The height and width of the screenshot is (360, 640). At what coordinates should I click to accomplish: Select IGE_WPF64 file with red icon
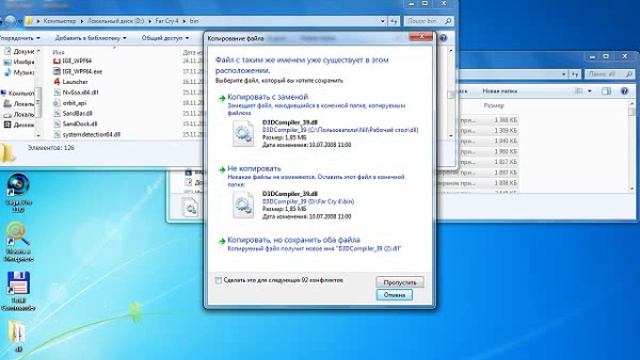coord(77,61)
